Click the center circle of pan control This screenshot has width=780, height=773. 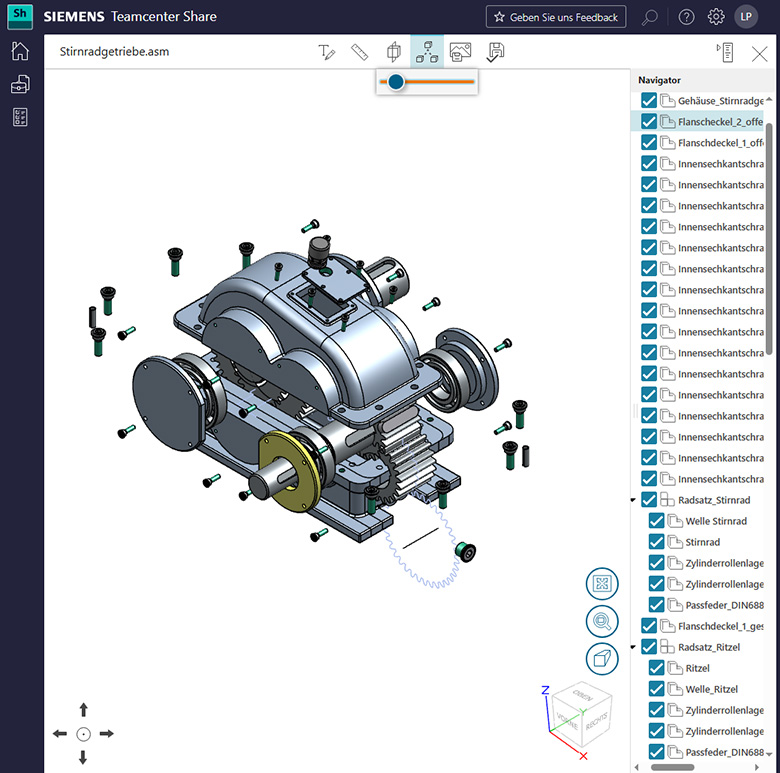(83, 734)
